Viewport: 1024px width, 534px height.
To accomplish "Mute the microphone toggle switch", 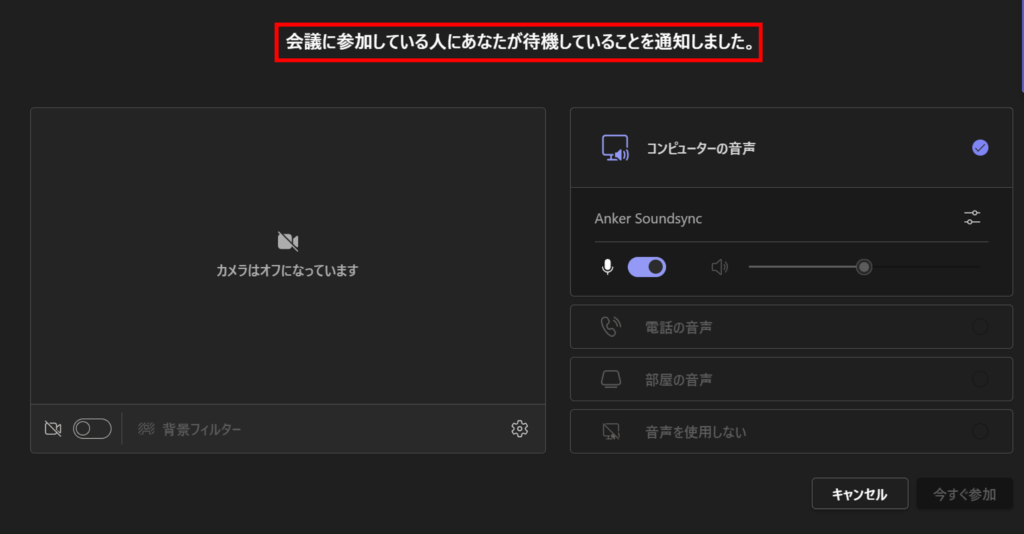I will (x=647, y=267).
